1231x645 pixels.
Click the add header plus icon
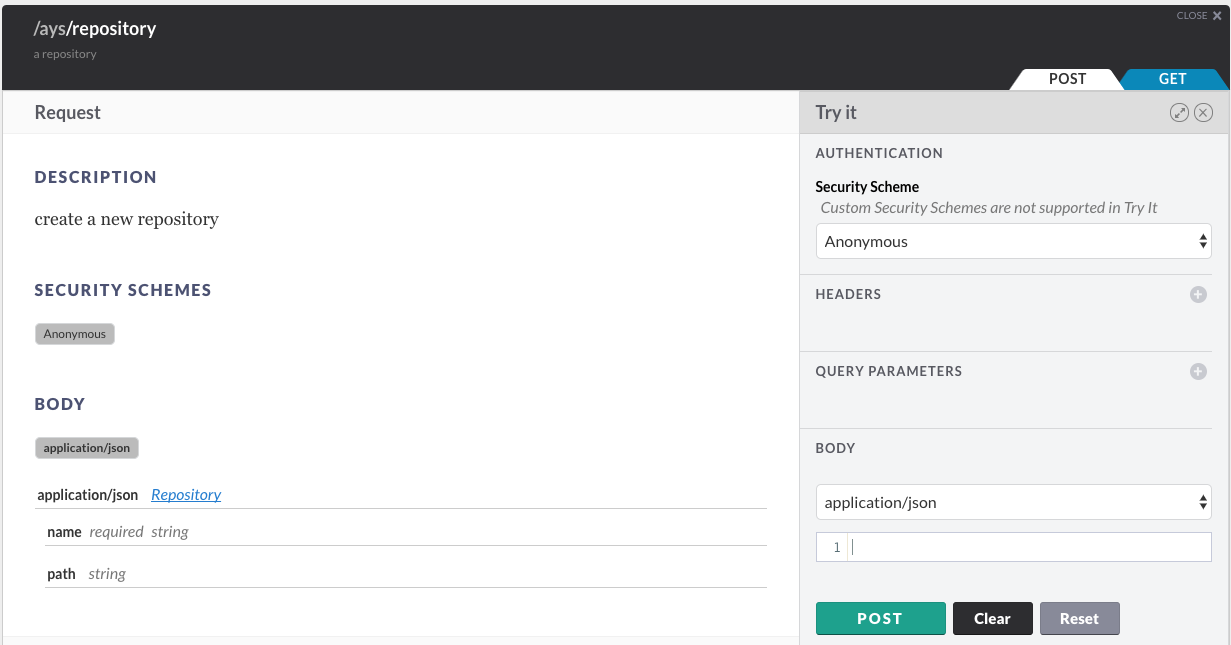1198,294
